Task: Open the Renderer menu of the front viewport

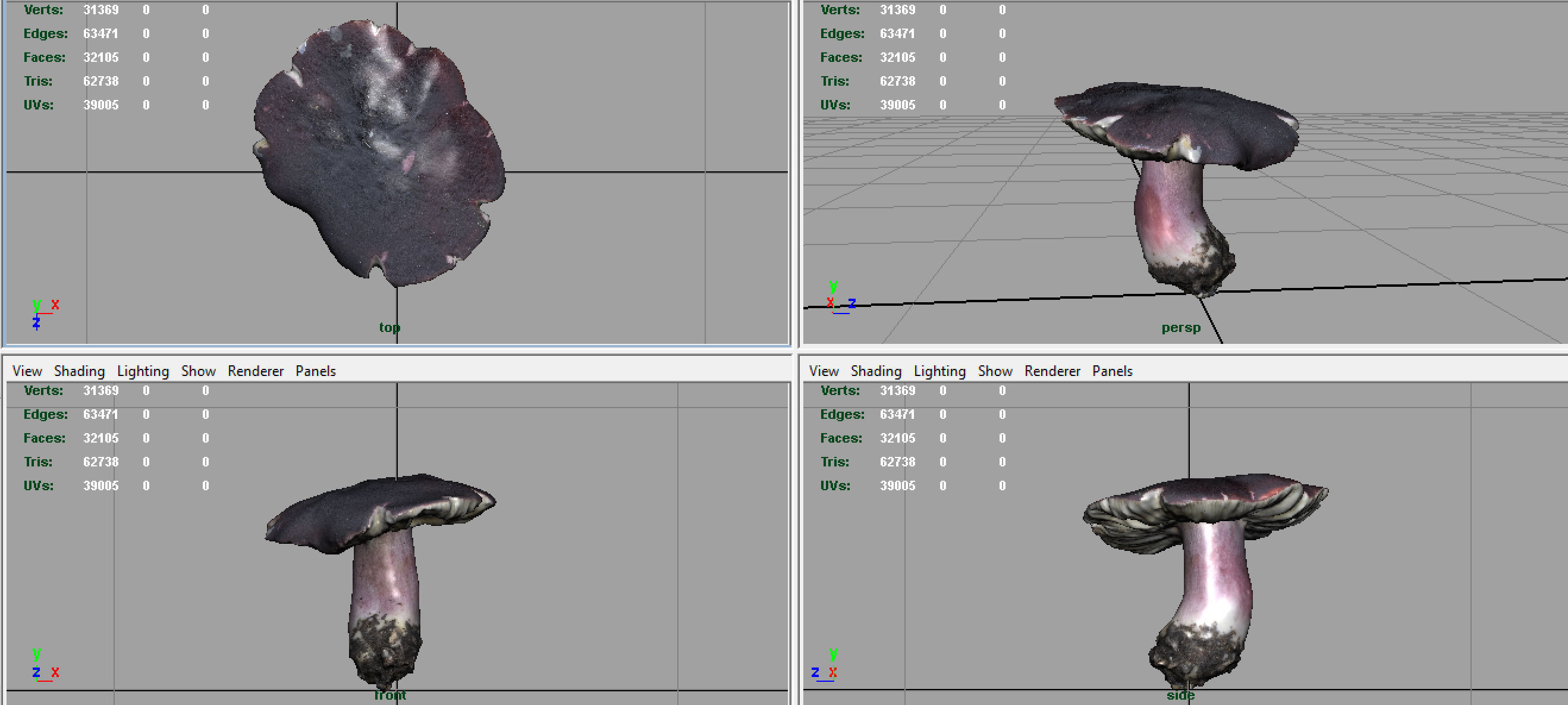Action: (255, 371)
